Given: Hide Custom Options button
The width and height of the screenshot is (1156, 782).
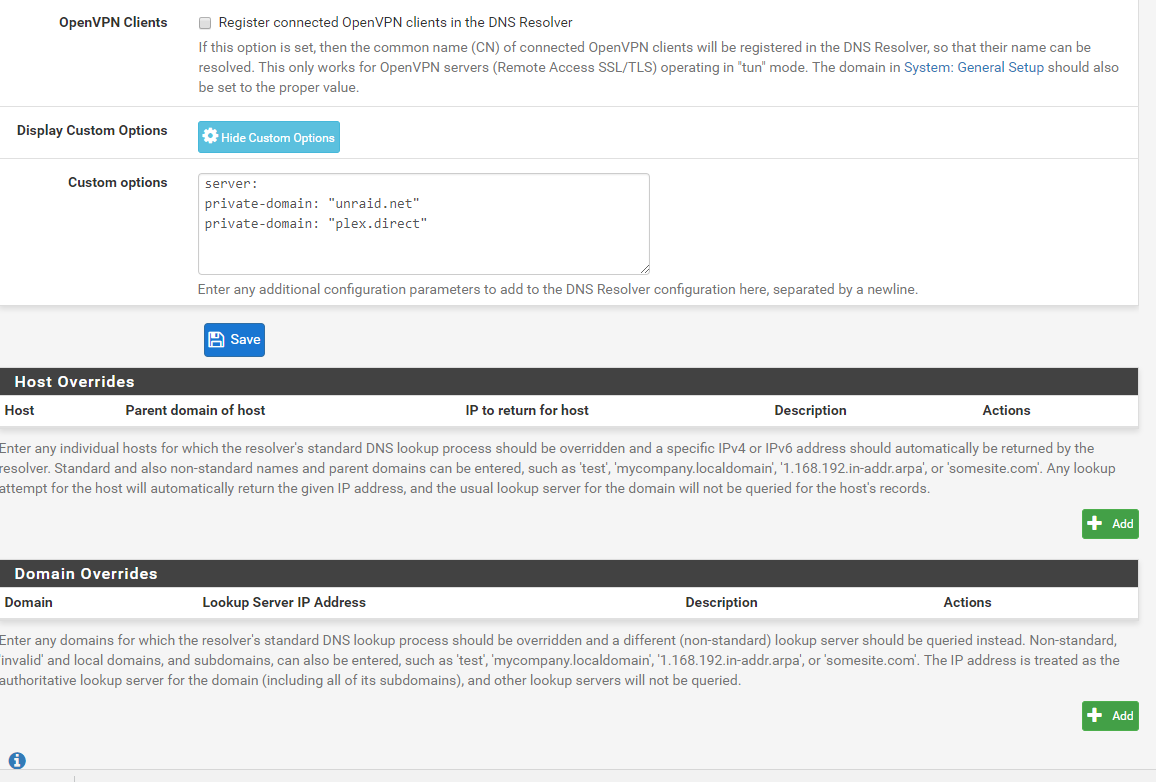Looking at the screenshot, I should point(268,137).
